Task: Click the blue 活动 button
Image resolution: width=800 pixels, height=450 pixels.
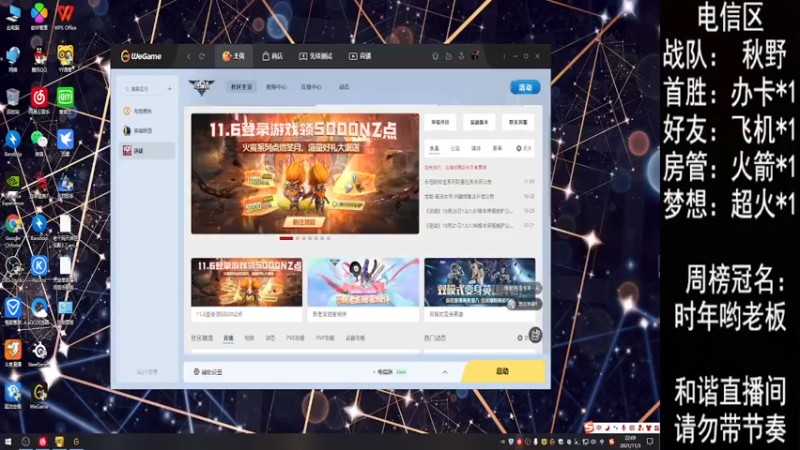Action: click(525, 87)
